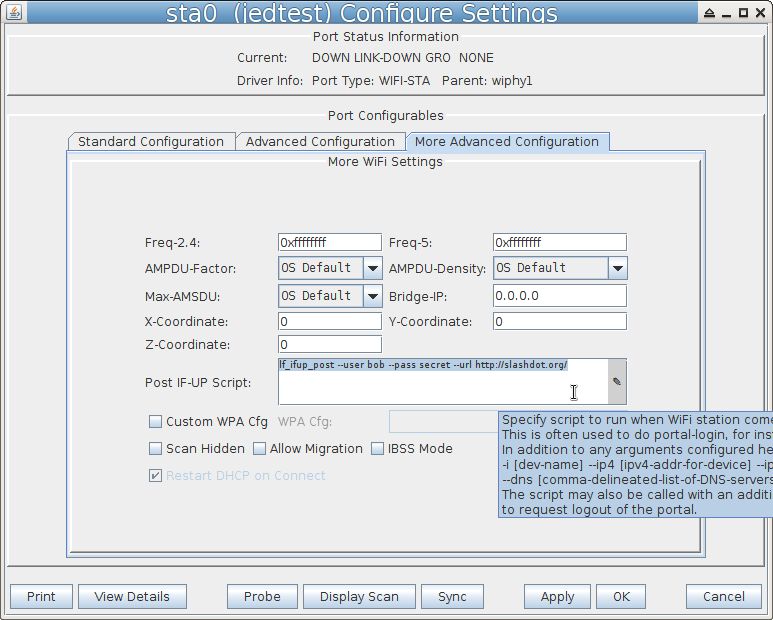Click inside the Post IF-UP Script text area
Image resolution: width=773 pixels, height=620 pixels.
pyautogui.click(x=440, y=387)
